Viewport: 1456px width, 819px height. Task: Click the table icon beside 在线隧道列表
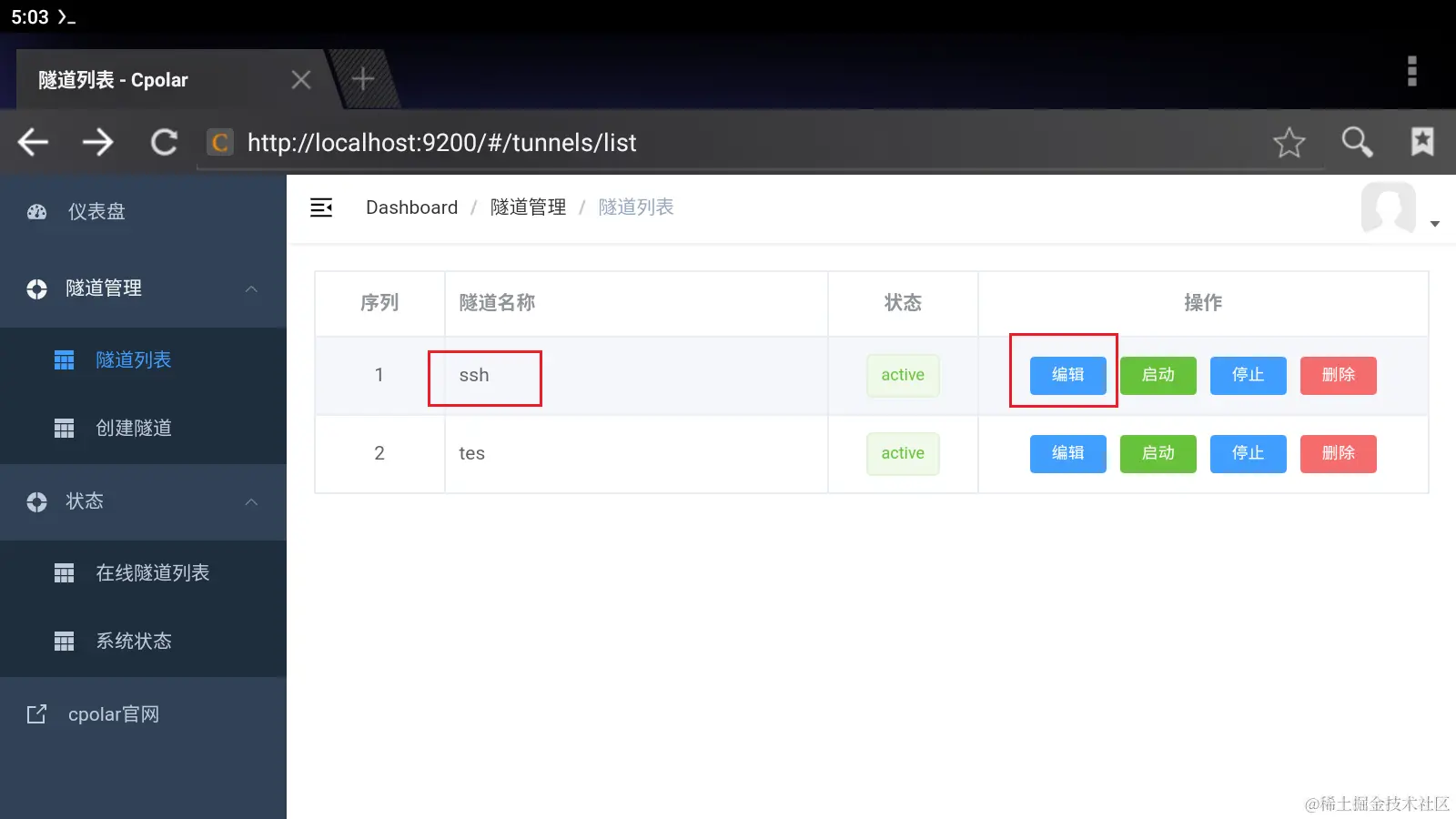click(x=64, y=573)
